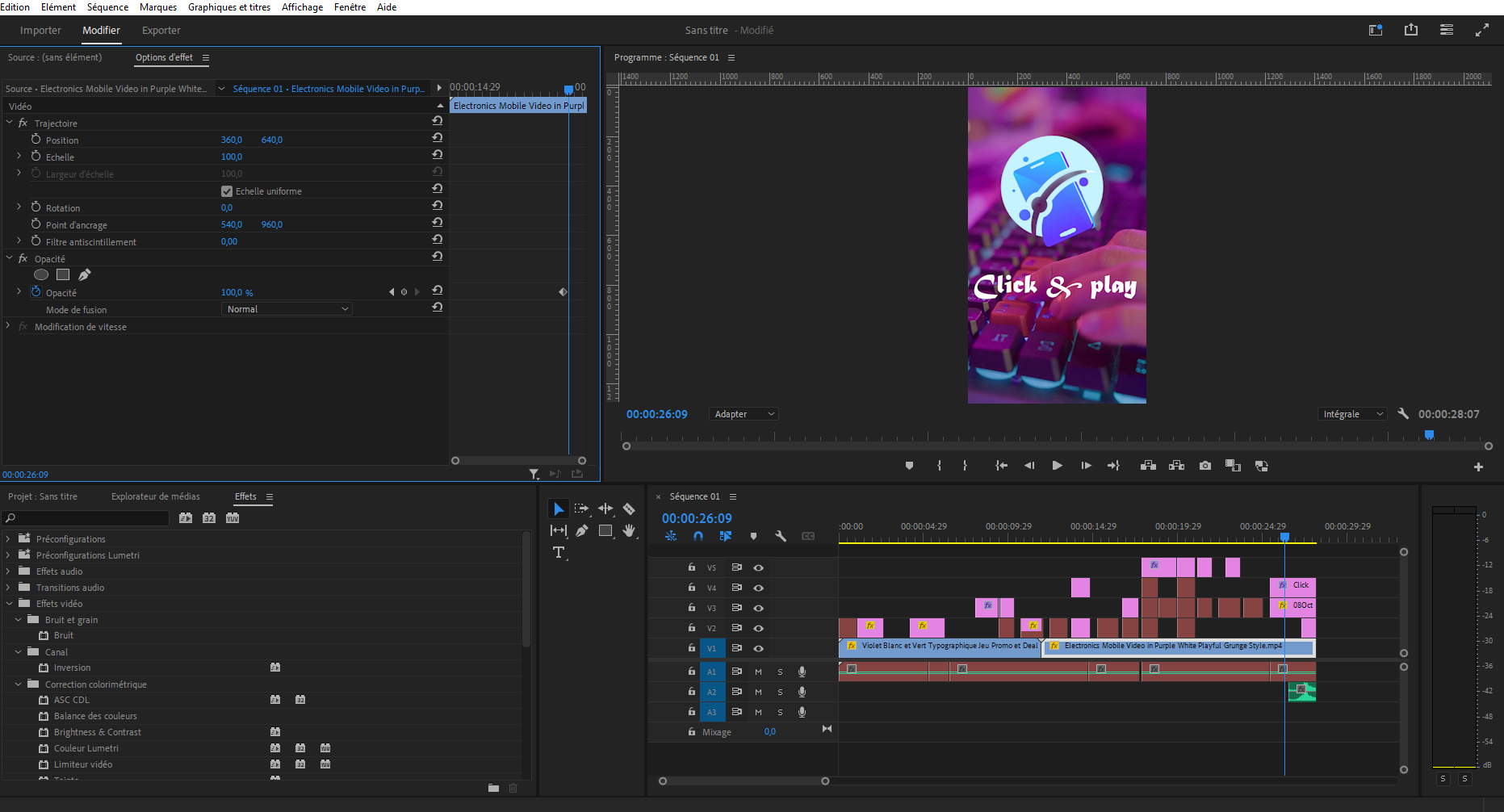Expand the Préconfigurations Lumetri folder
The height and width of the screenshot is (812, 1504).
[x=8, y=555]
